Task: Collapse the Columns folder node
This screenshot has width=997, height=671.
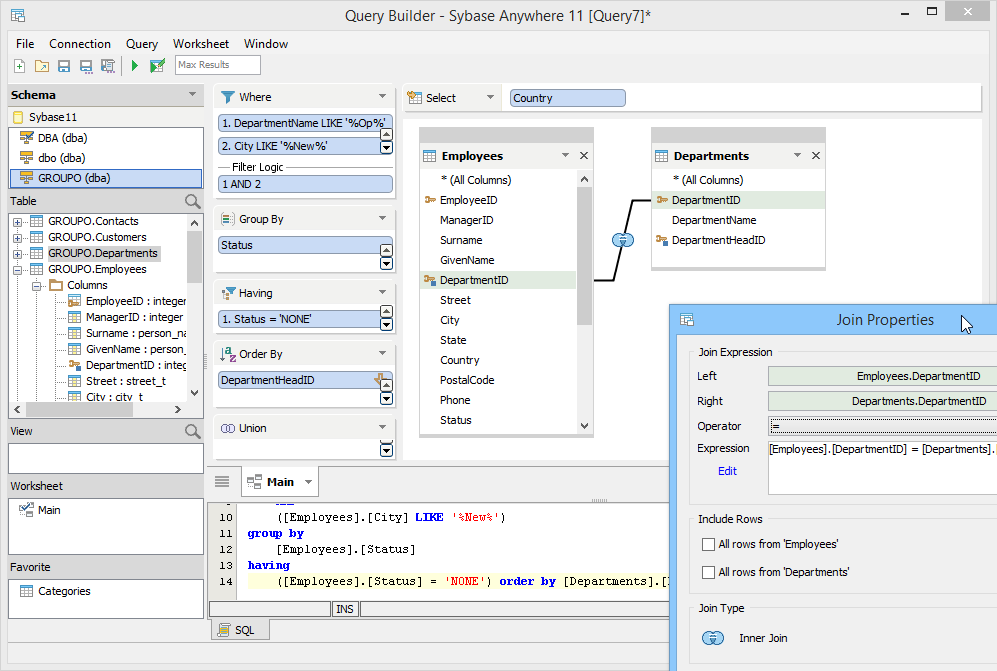Action: pyautogui.click(x=37, y=286)
